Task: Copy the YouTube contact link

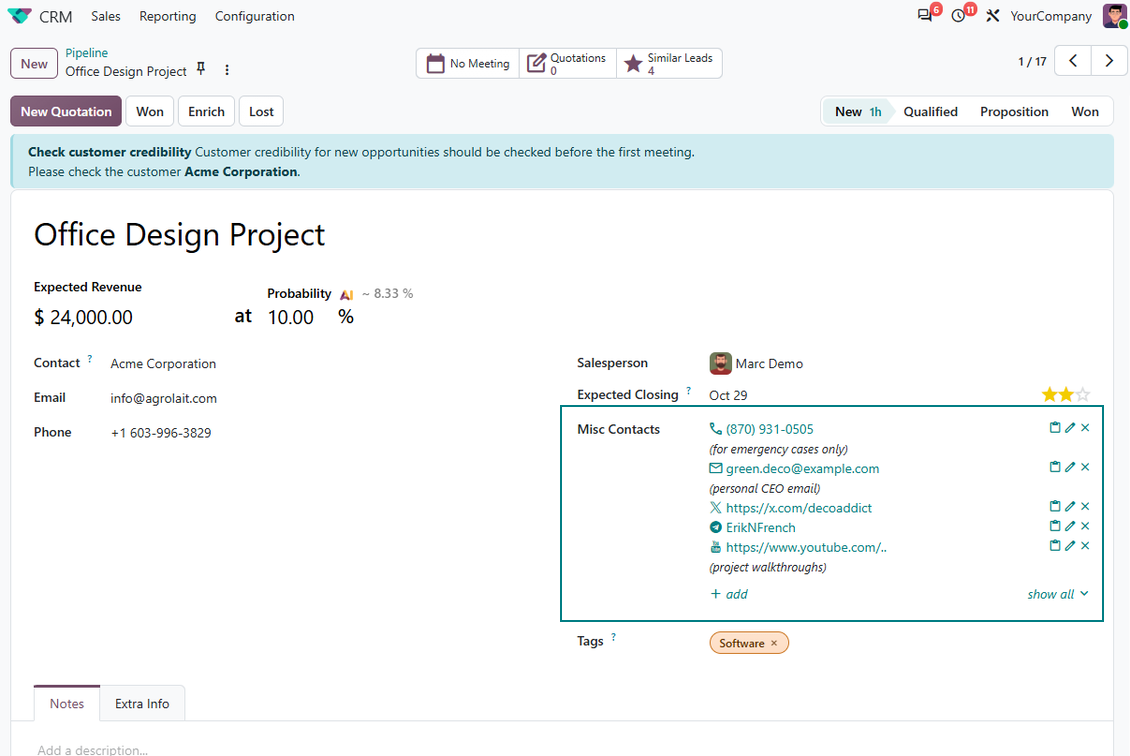Action: coord(1054,546)
